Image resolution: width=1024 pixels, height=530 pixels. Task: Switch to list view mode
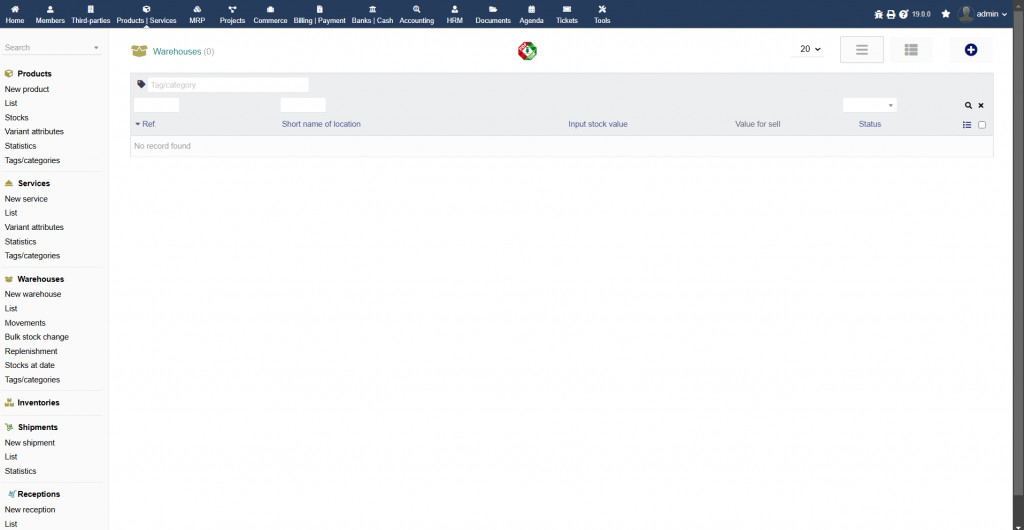tap(861, 50)
